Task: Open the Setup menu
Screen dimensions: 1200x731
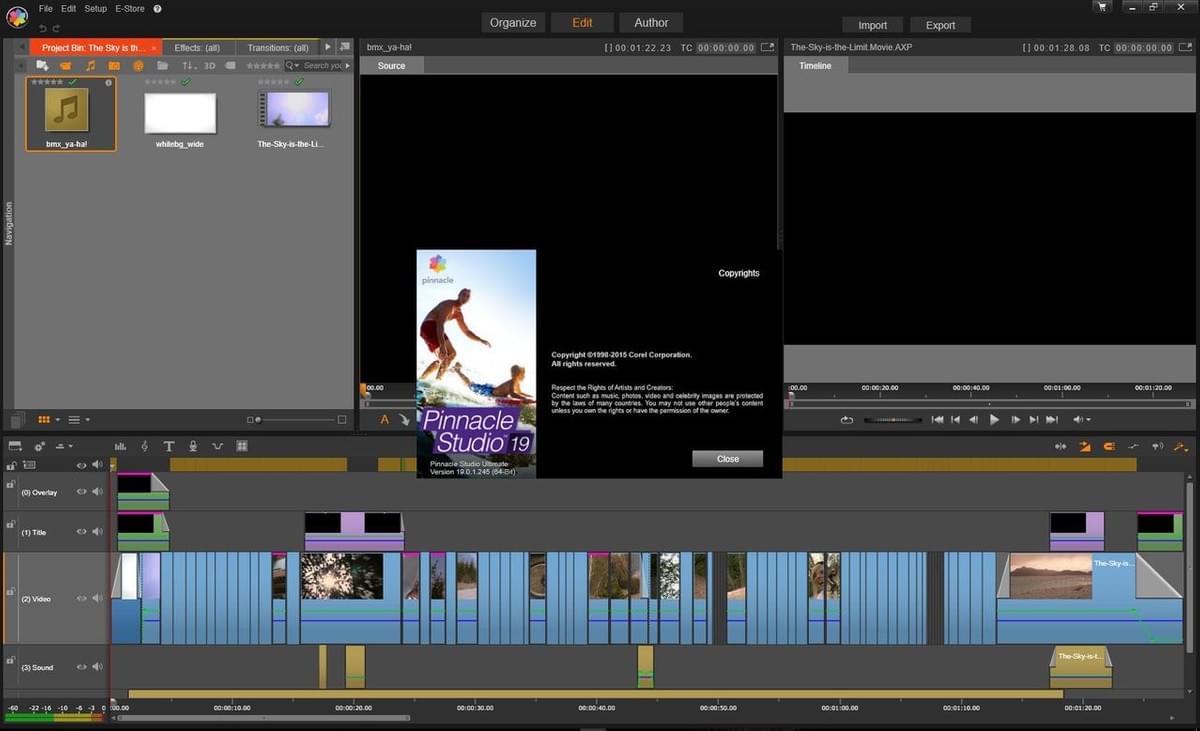Action: 95,8
